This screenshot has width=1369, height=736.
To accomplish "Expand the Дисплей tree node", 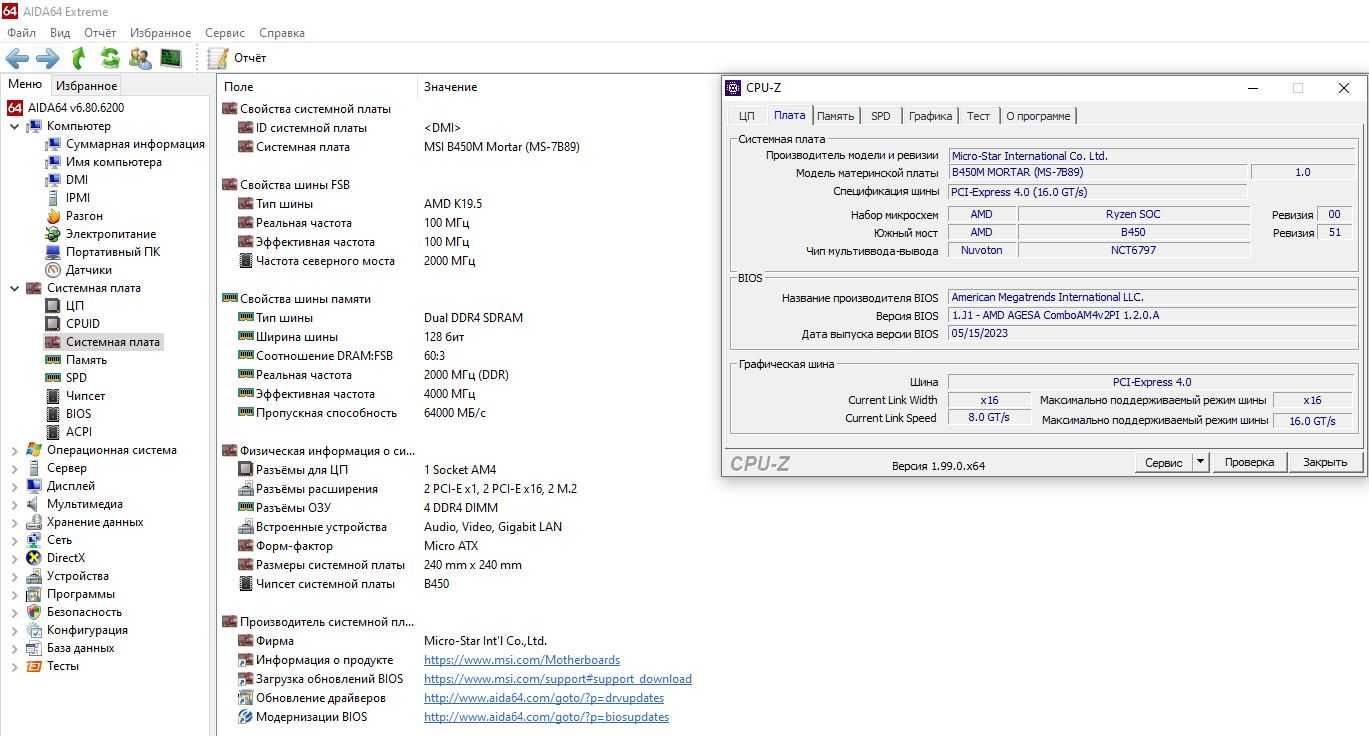I will 15,486.
